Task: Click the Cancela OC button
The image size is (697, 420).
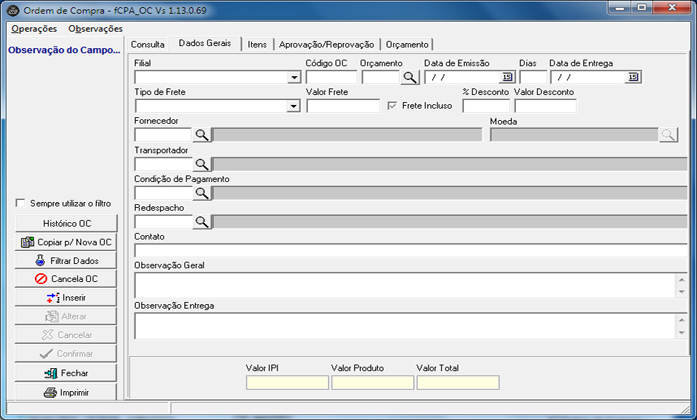Action: point(66,279)
